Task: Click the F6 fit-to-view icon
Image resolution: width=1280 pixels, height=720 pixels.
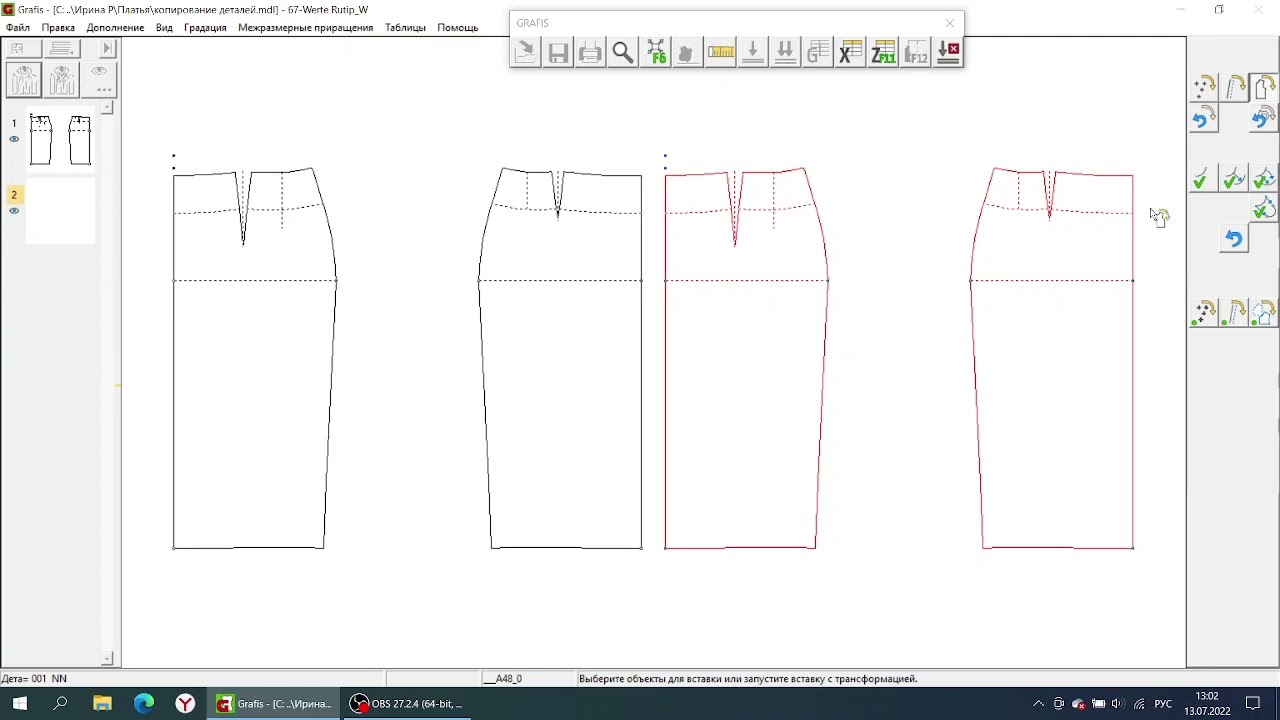Action: point(655,53)
